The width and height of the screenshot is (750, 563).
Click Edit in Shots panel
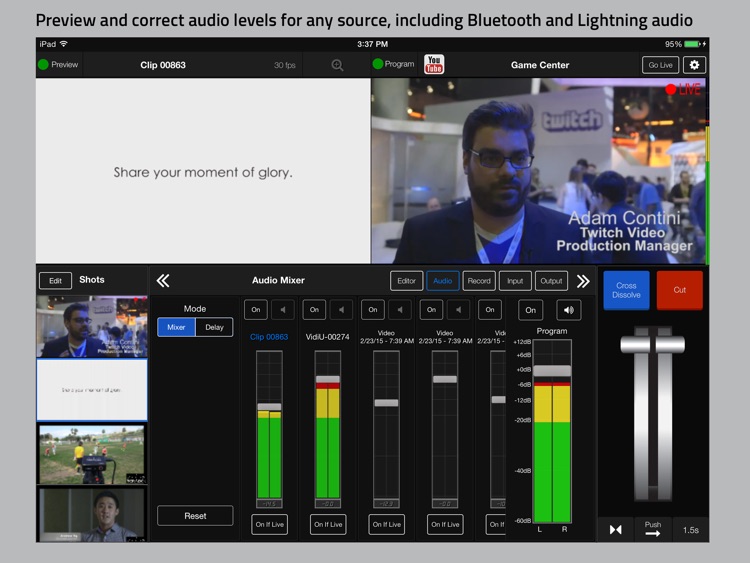coord(55,281)
